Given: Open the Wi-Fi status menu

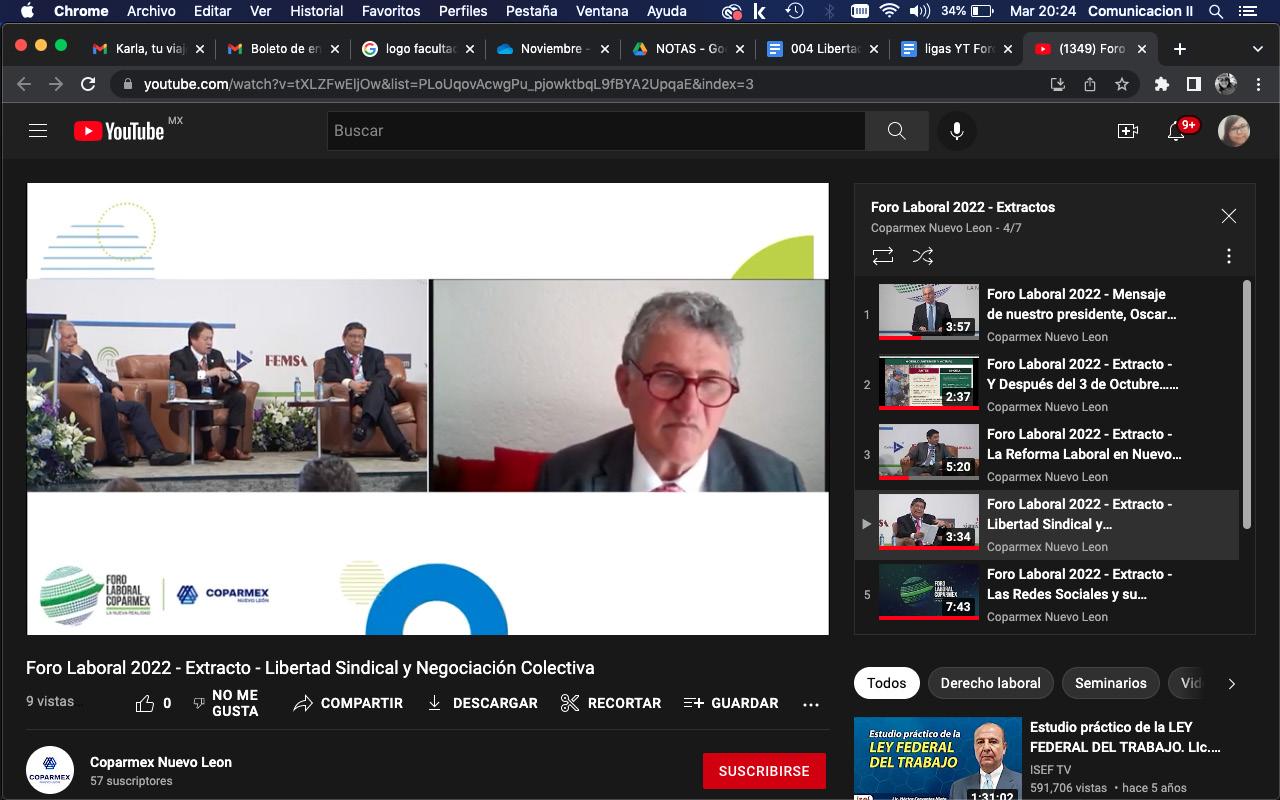Looking at the screenshot, I should tap(889, 11).
